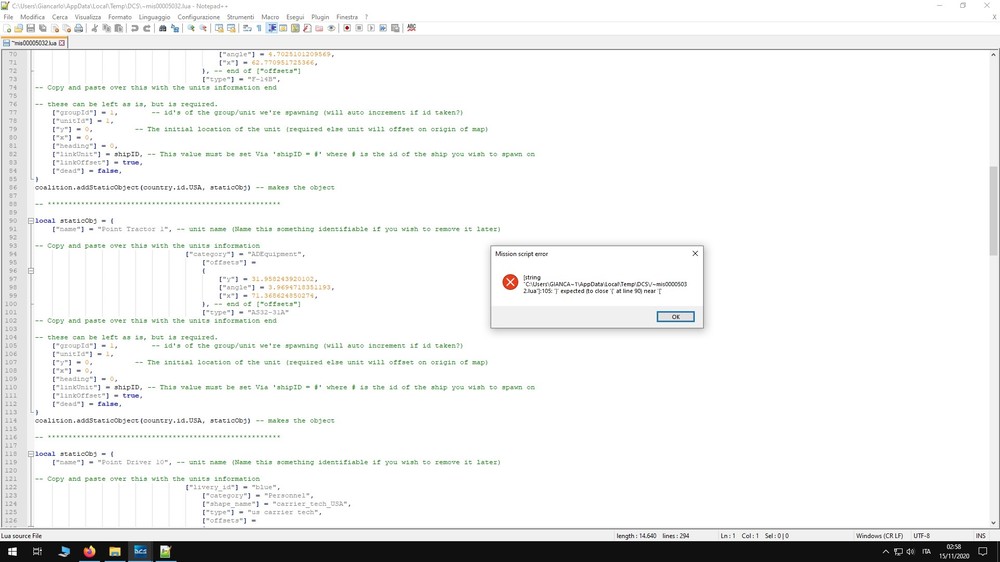
Task: Toggle synchronized horizontal scrolling icon
Action: 231,28
